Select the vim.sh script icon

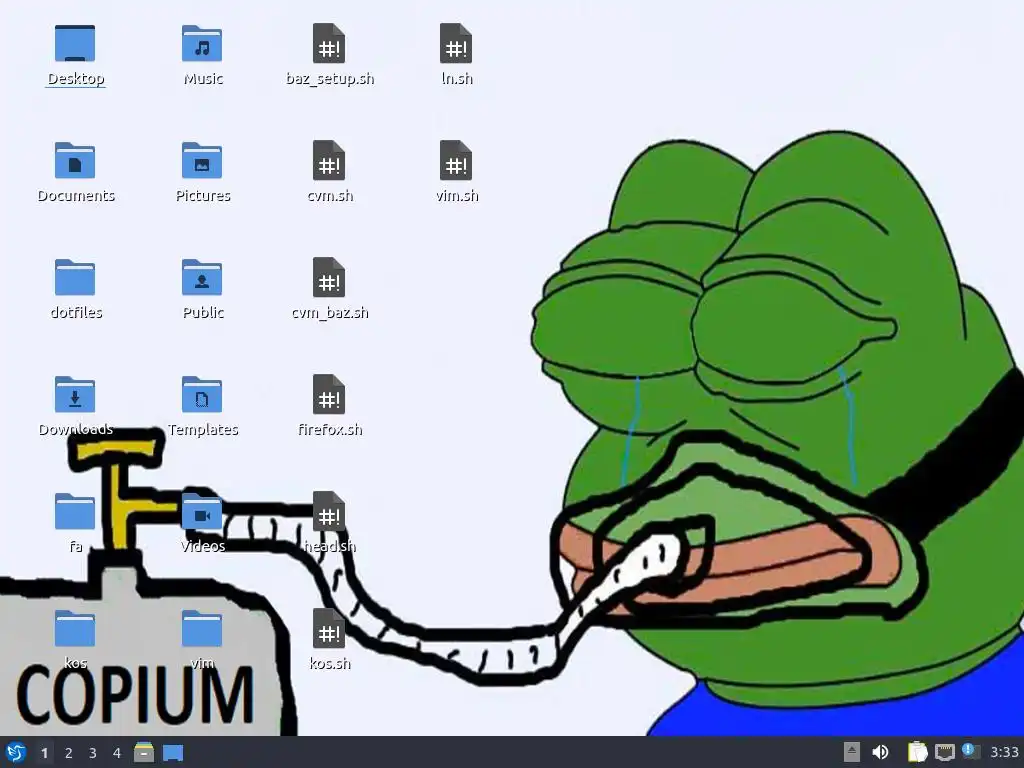tap(456, 161)
